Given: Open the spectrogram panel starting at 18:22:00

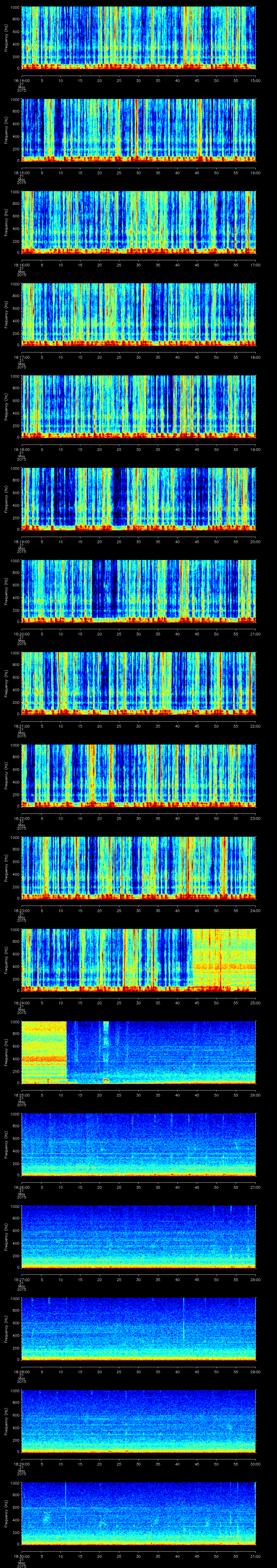Looking at the screenshot, I should point(139,775).
